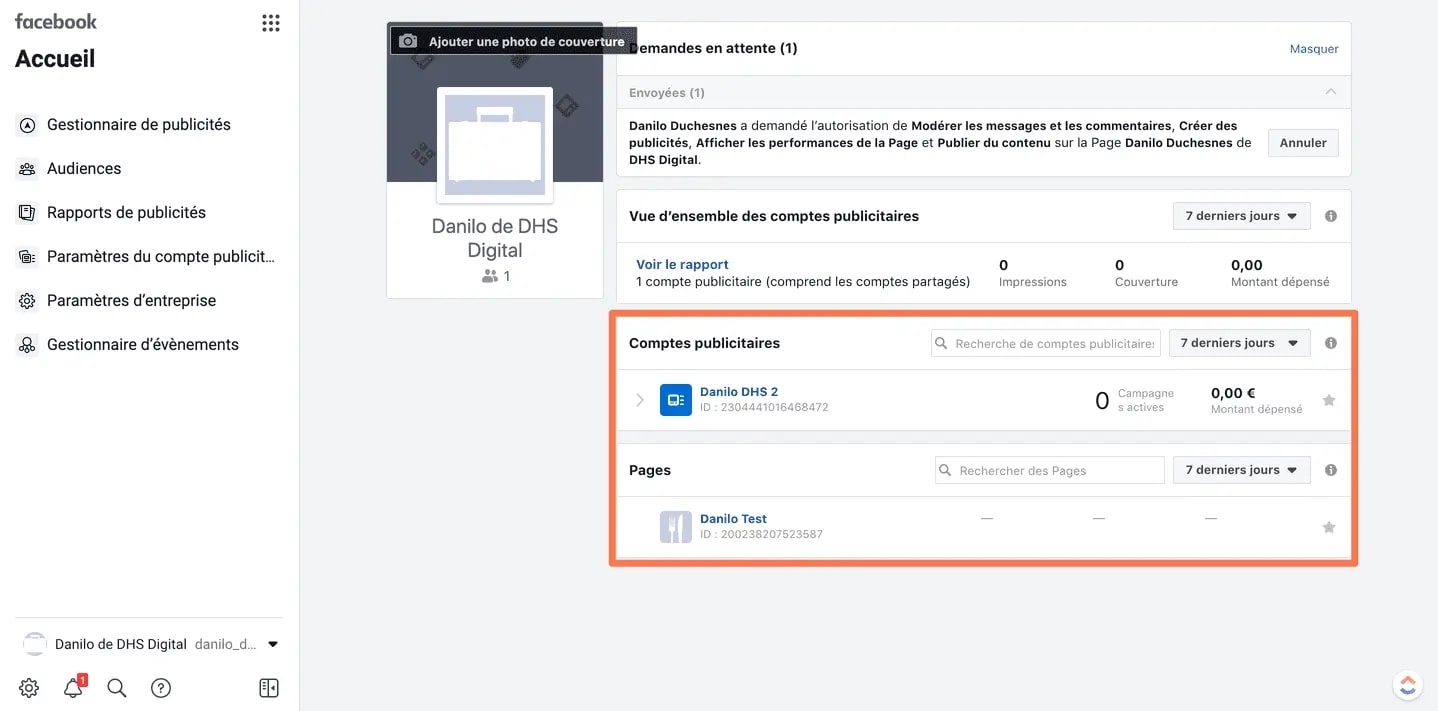Open the notifications bell icon
The width and height of the screenshot is (1438, 711).
click(73, 688)
